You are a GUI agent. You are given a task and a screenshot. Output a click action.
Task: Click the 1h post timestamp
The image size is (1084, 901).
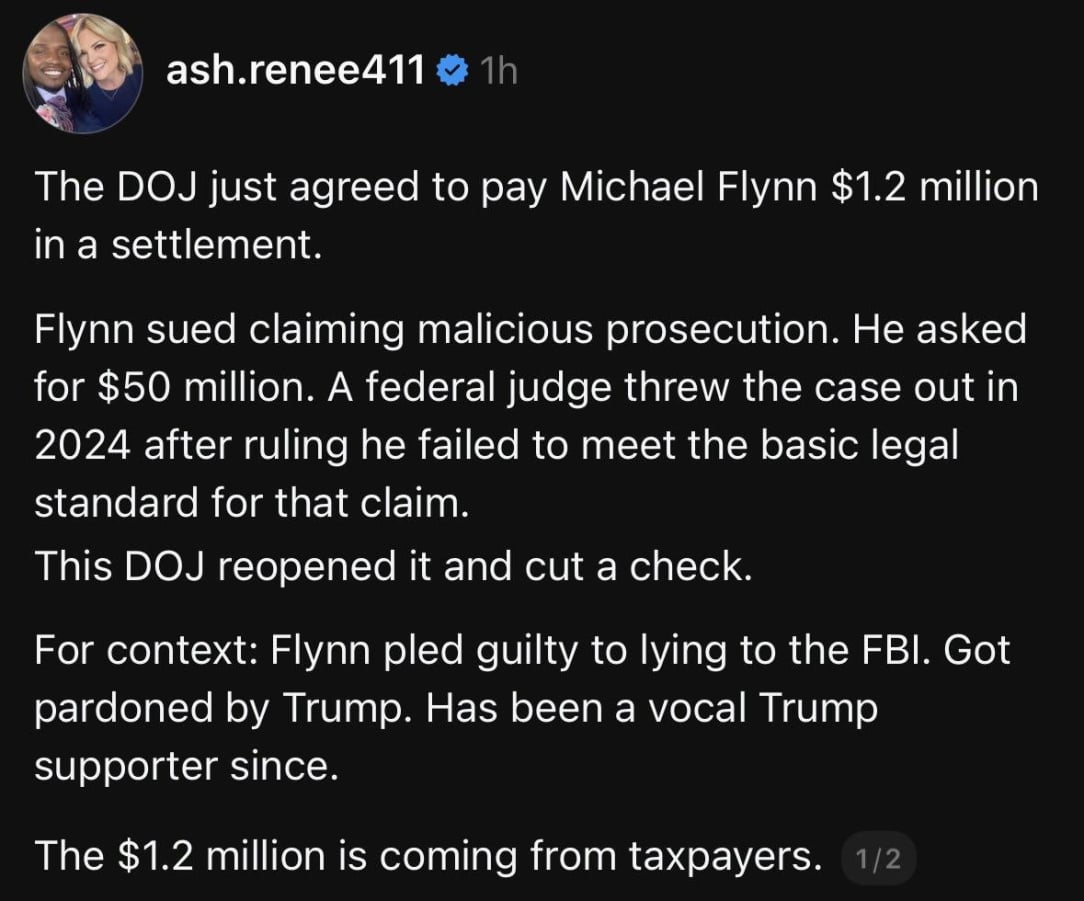(498, 71)
